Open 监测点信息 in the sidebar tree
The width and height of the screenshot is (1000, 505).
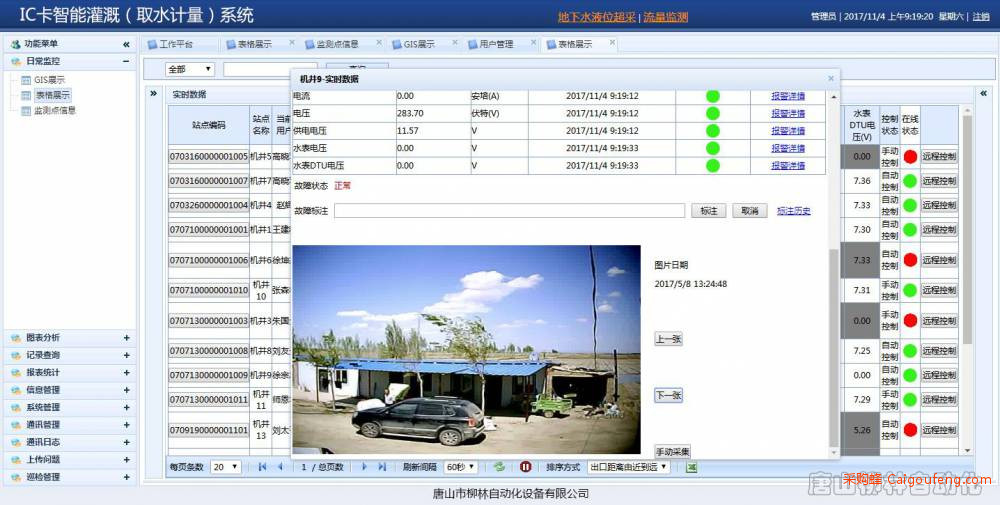coord(55,110)
